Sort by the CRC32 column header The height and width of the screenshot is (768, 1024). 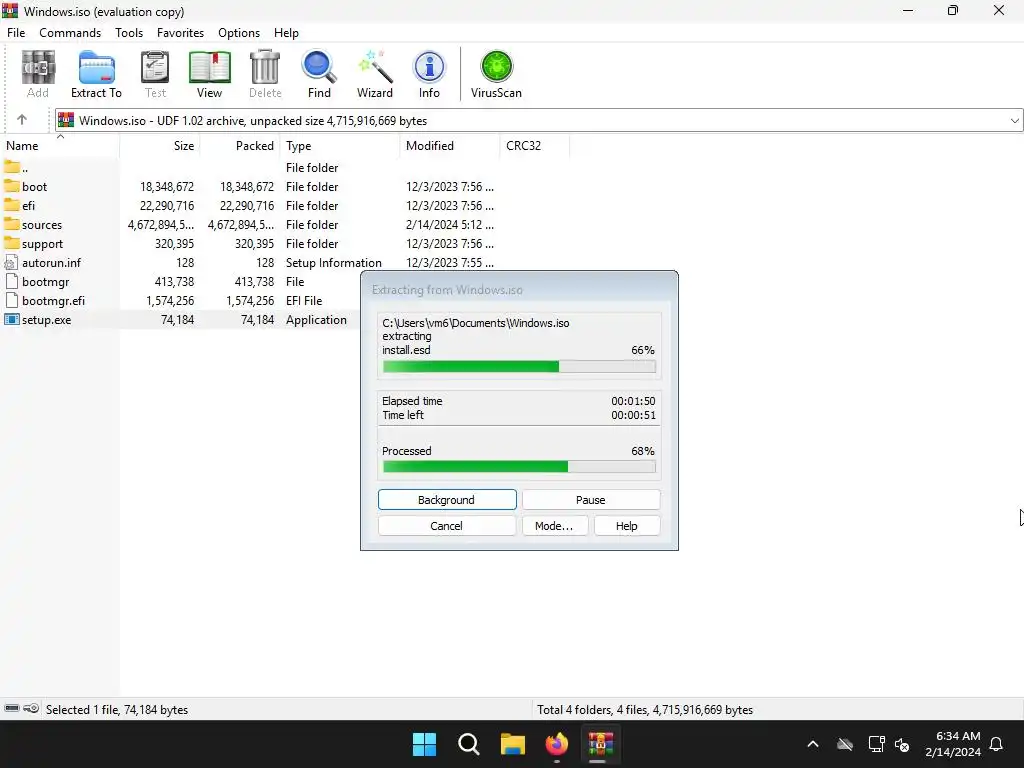(x=534, y=146)
